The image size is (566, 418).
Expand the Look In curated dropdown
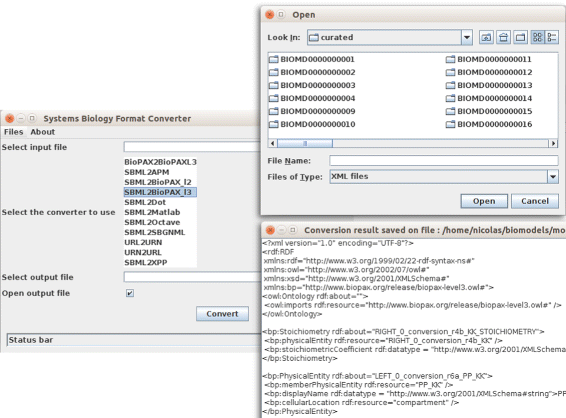pyautogui.click(x=467, y=37)
